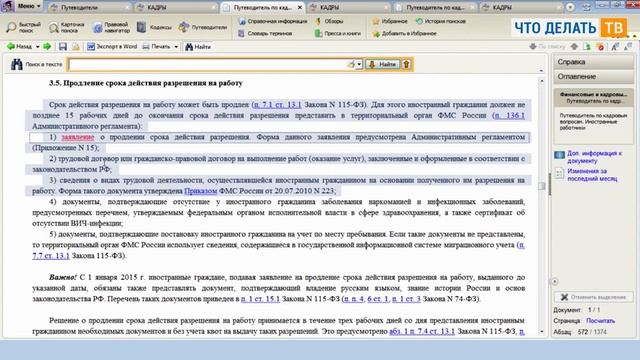Open Словарь терминов
Viewport: 640px width, 360px height.
pos(265,33)
